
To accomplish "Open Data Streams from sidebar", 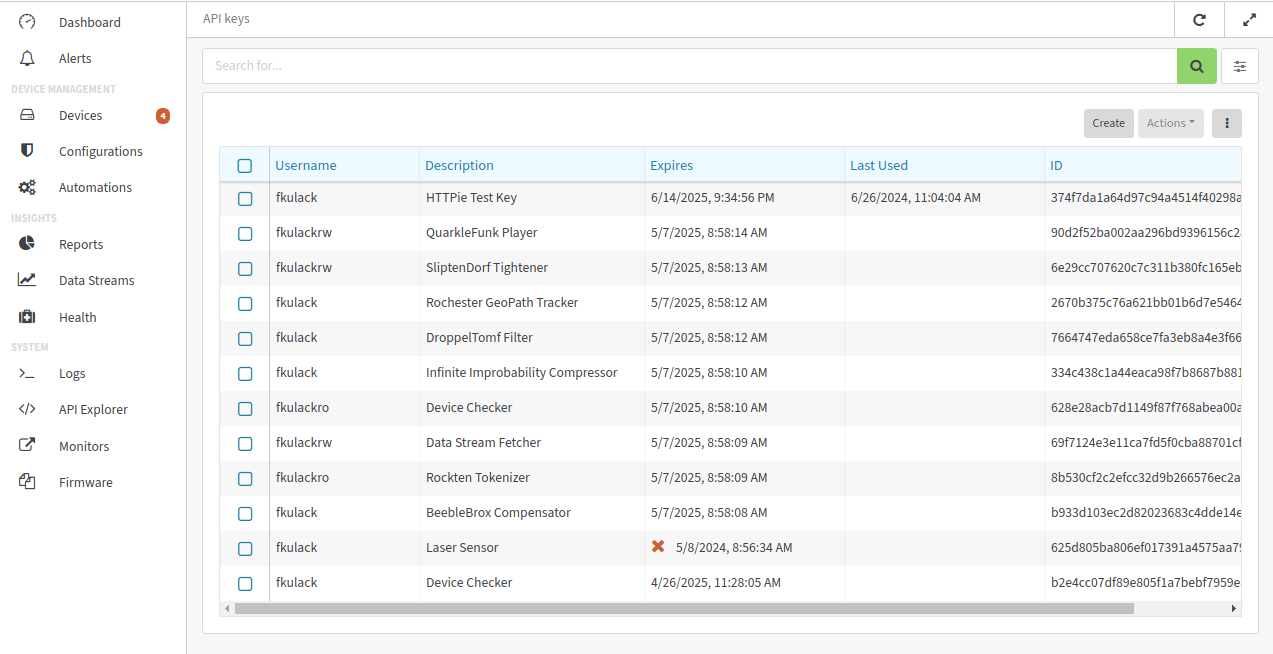I will [x=97, y=280].
